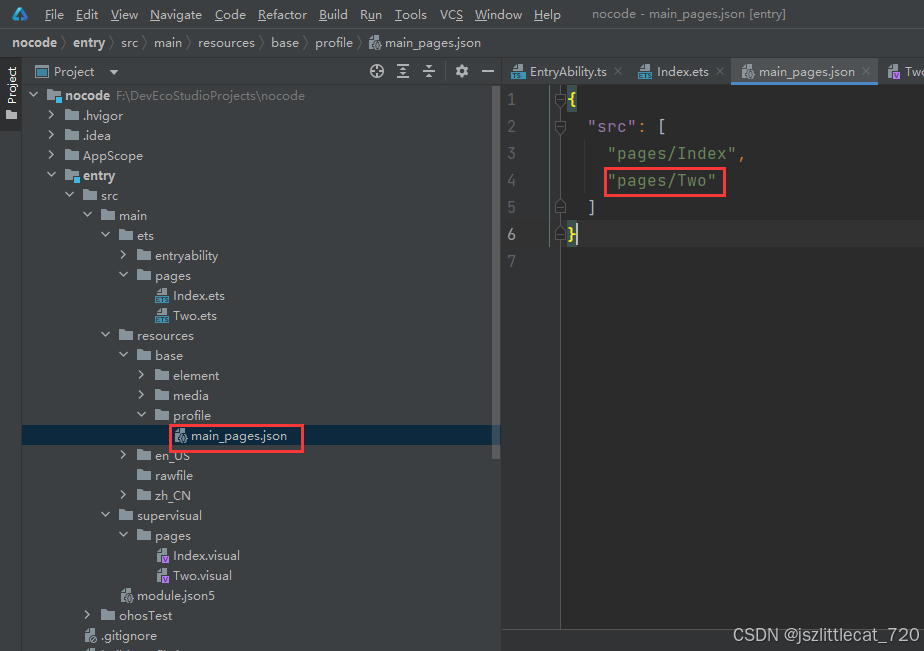Open the Project view dropdown
Viewport: 924px width, 651px height.
click(113, 72)
